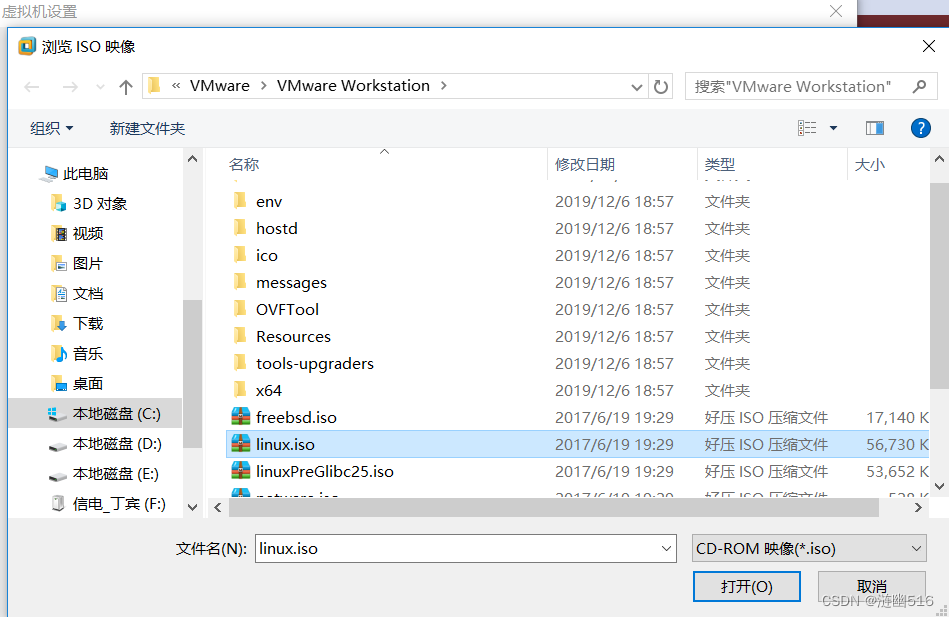Click 打开(O) button
Screen dimensions: 949x617
click(x=747, y=586)
